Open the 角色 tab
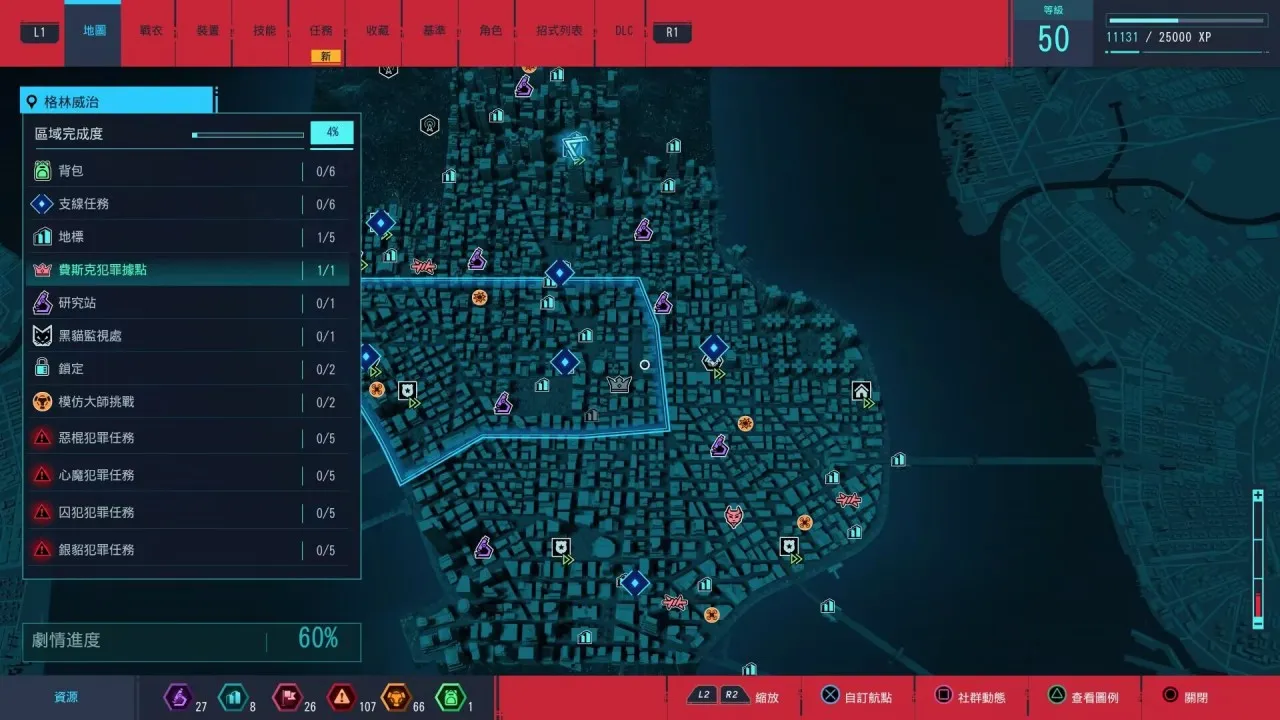The image size is (1280, 720). click(491, 31)
